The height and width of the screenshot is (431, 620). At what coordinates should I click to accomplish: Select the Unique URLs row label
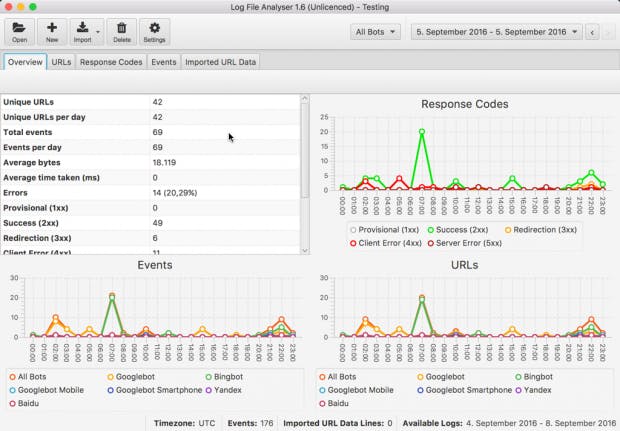[x=28, y=102]
